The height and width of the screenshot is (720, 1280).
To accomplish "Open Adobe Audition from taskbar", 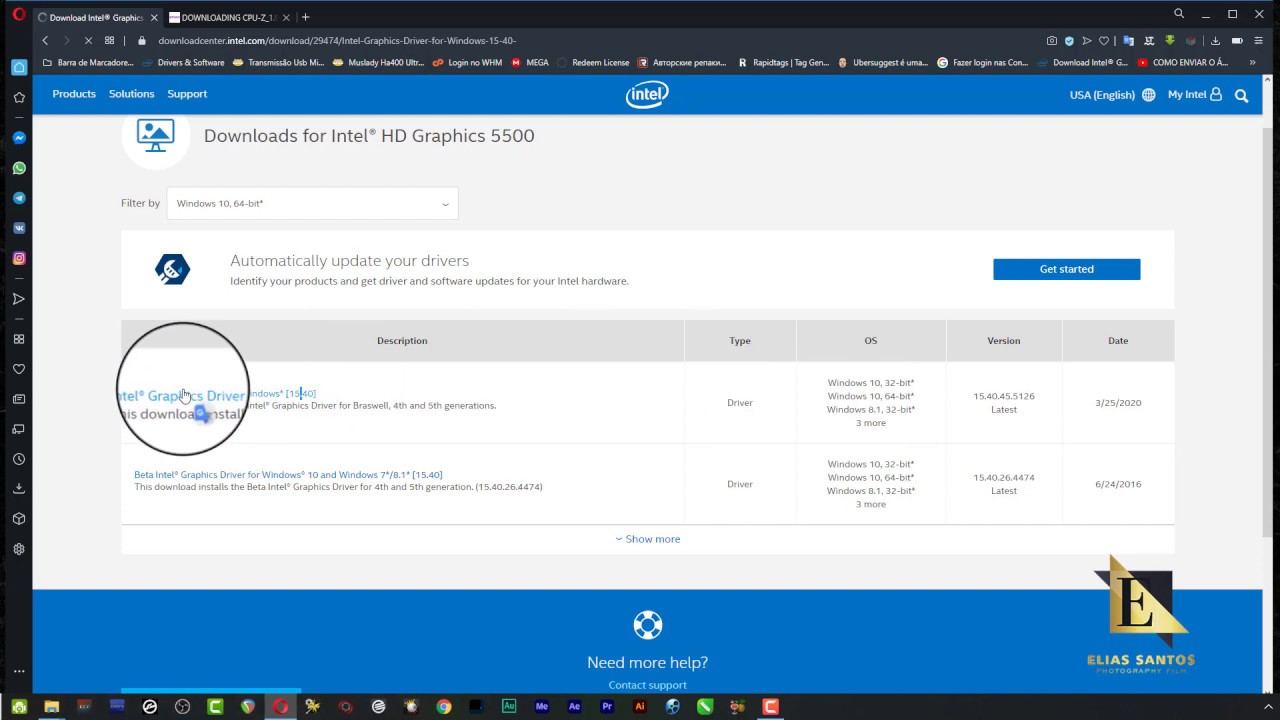I will click(x=509, y=706).
